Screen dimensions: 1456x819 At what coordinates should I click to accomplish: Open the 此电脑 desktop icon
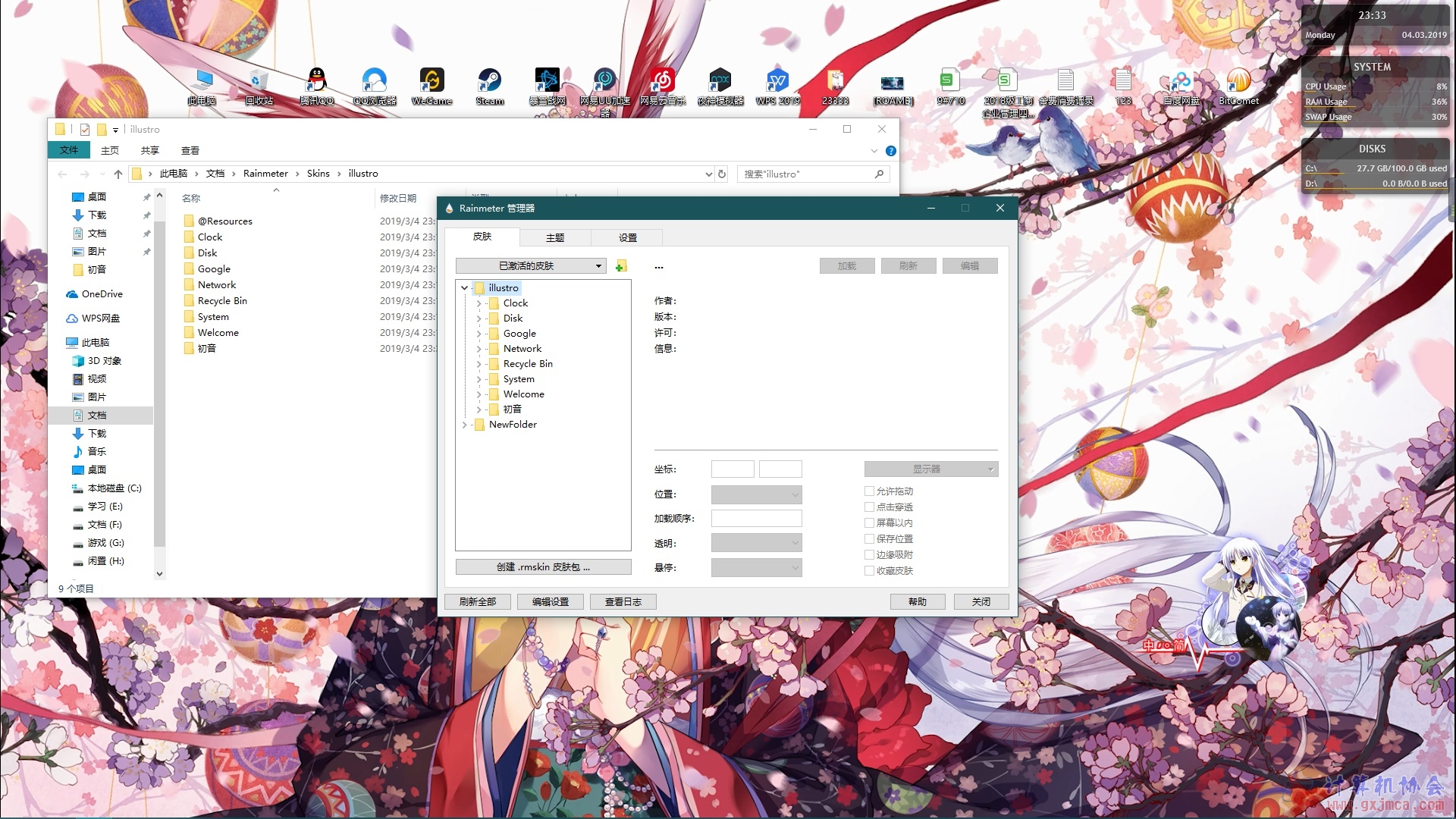tap(202, 86)
